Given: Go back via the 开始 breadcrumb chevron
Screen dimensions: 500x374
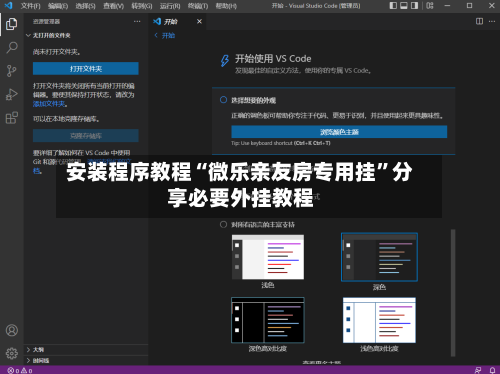Looking at the screenshot, I should (x=156, y=35).
